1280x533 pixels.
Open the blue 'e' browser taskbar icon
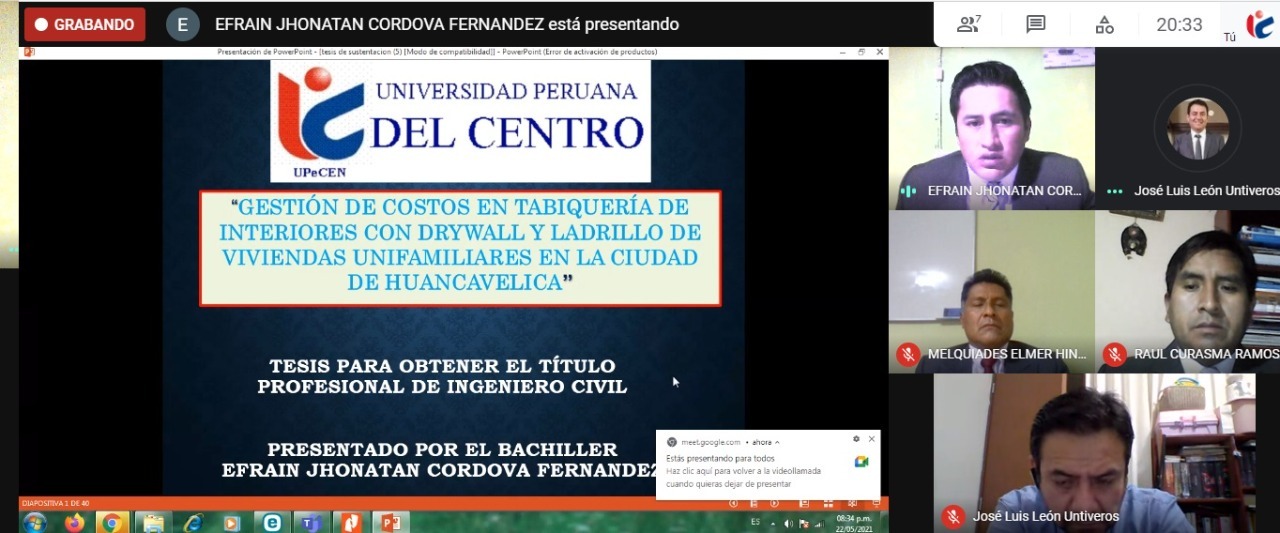272,522
